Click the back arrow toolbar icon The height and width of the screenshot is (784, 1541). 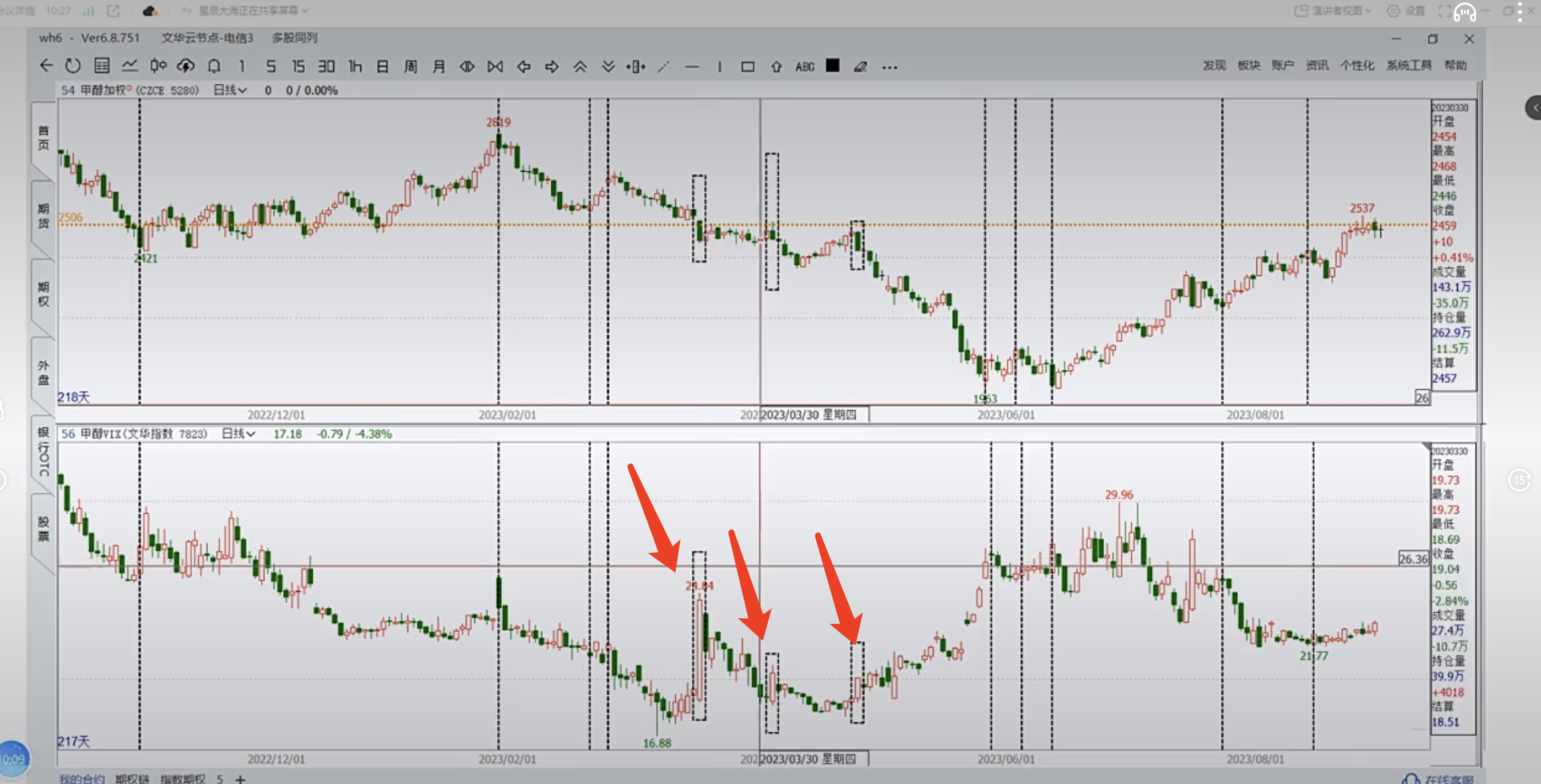point(46,66)
